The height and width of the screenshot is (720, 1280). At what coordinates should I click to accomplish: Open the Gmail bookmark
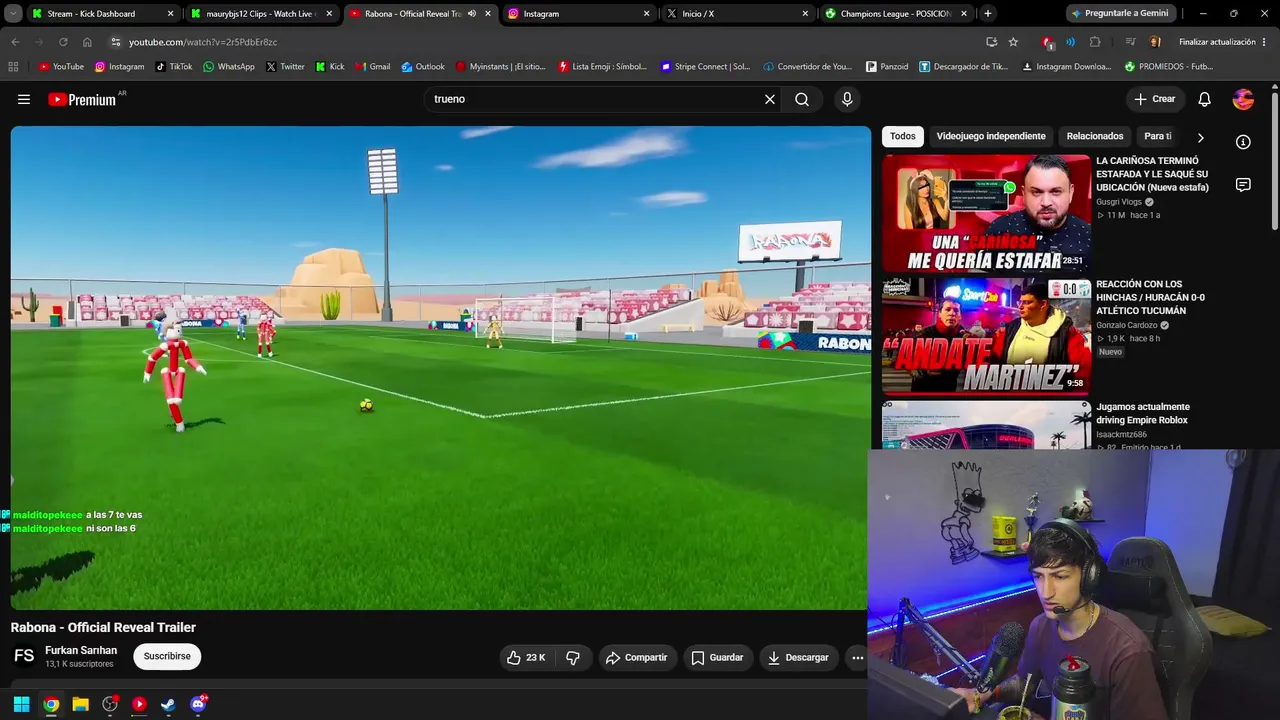[x=372, y=67]
